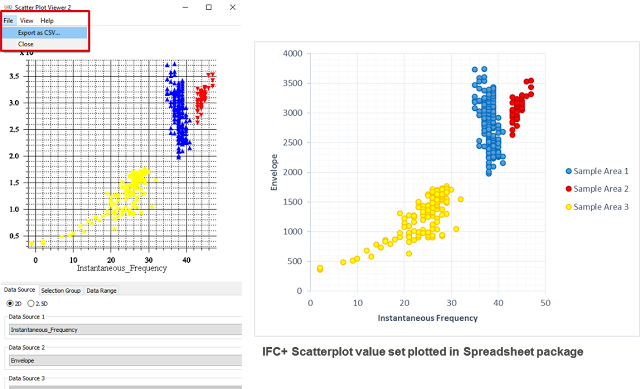Click the 40 x-axis tick in viewer
640x389 pixels.
tap(186, 260)
